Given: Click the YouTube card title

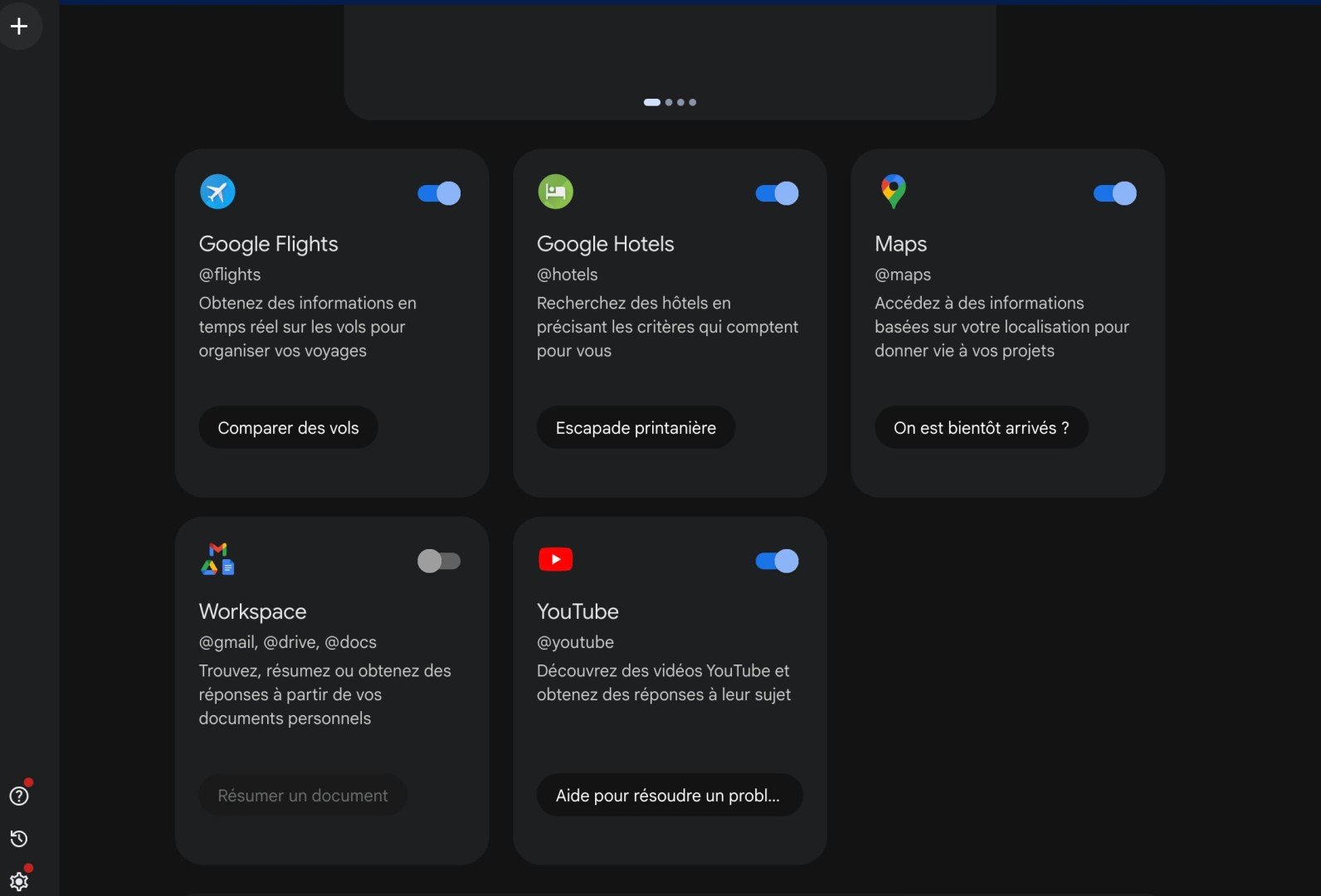Looking at the screenshot, I should [x=578, y=611].
